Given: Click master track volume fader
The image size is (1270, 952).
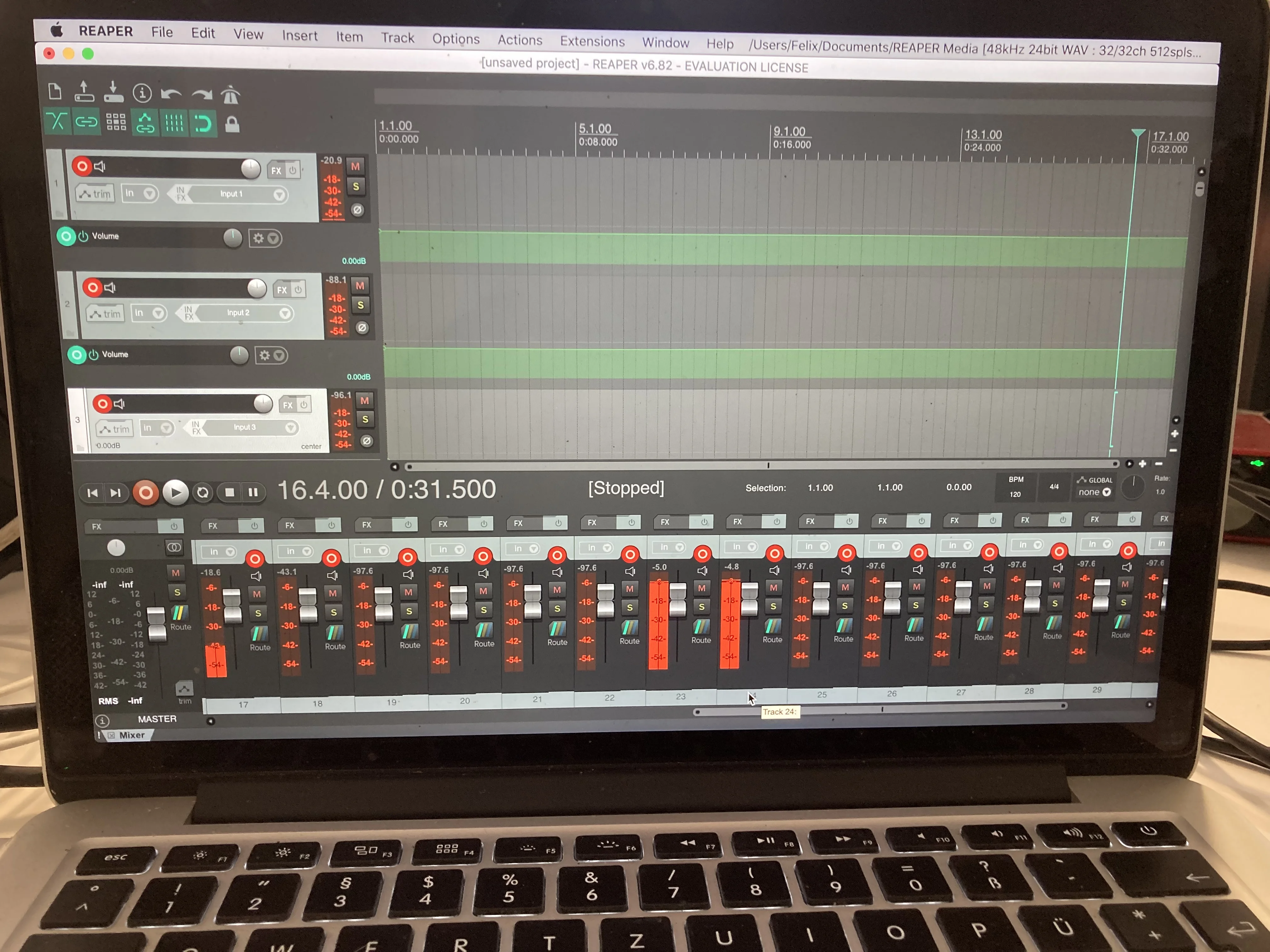Looking at the screenshot, I should tap(156, 625).
